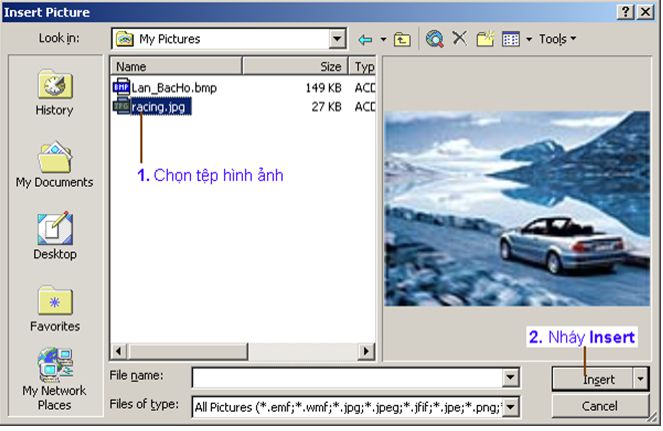Click the car picture preview
663x431 pixels.
pyautogui.click(x=517, y=208)
